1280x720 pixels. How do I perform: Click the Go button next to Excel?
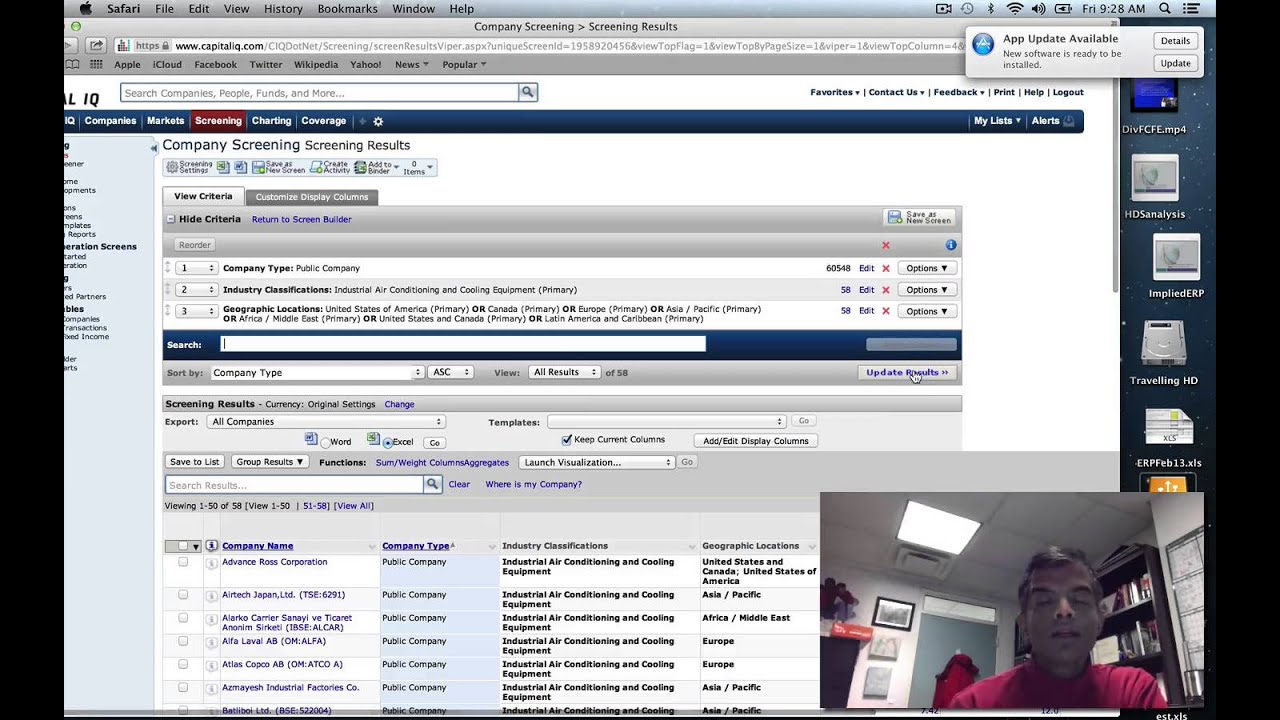click(434, 442)
